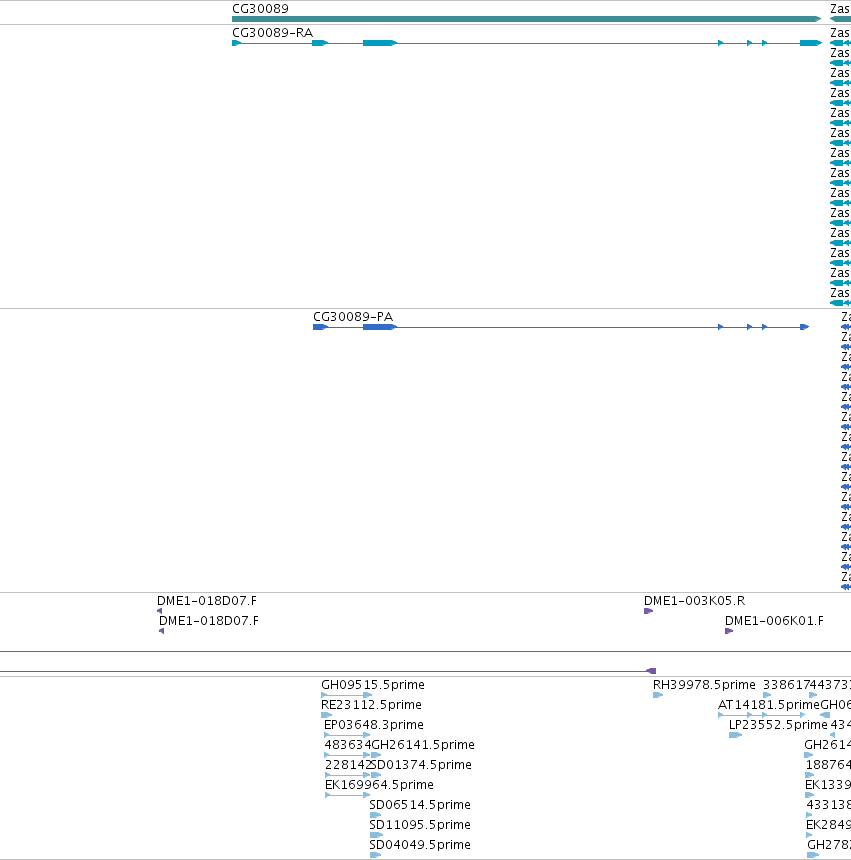Click the EK169964.5prime EST label
This screenshot has width=851, height=860.
tap(379, 785)
